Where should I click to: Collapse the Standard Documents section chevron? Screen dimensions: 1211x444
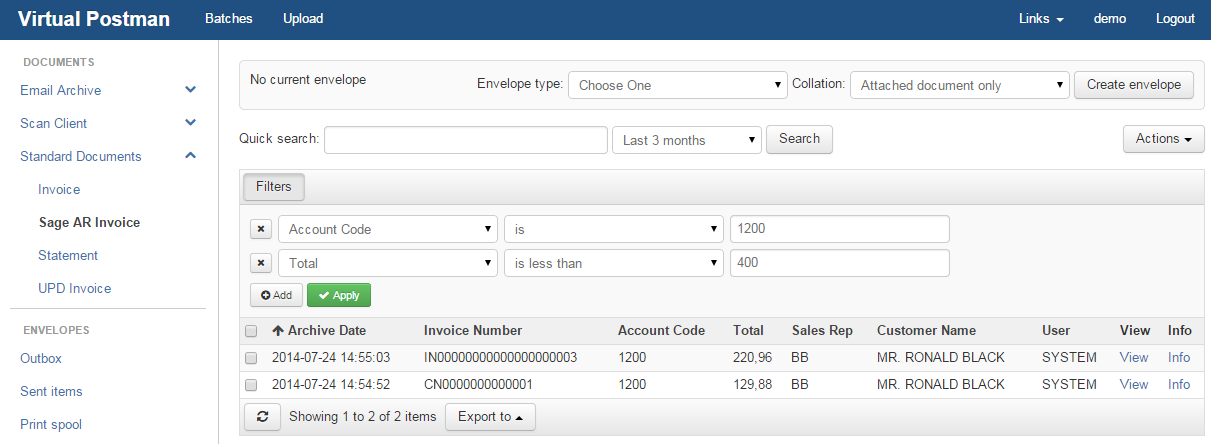tap(190, 156)
